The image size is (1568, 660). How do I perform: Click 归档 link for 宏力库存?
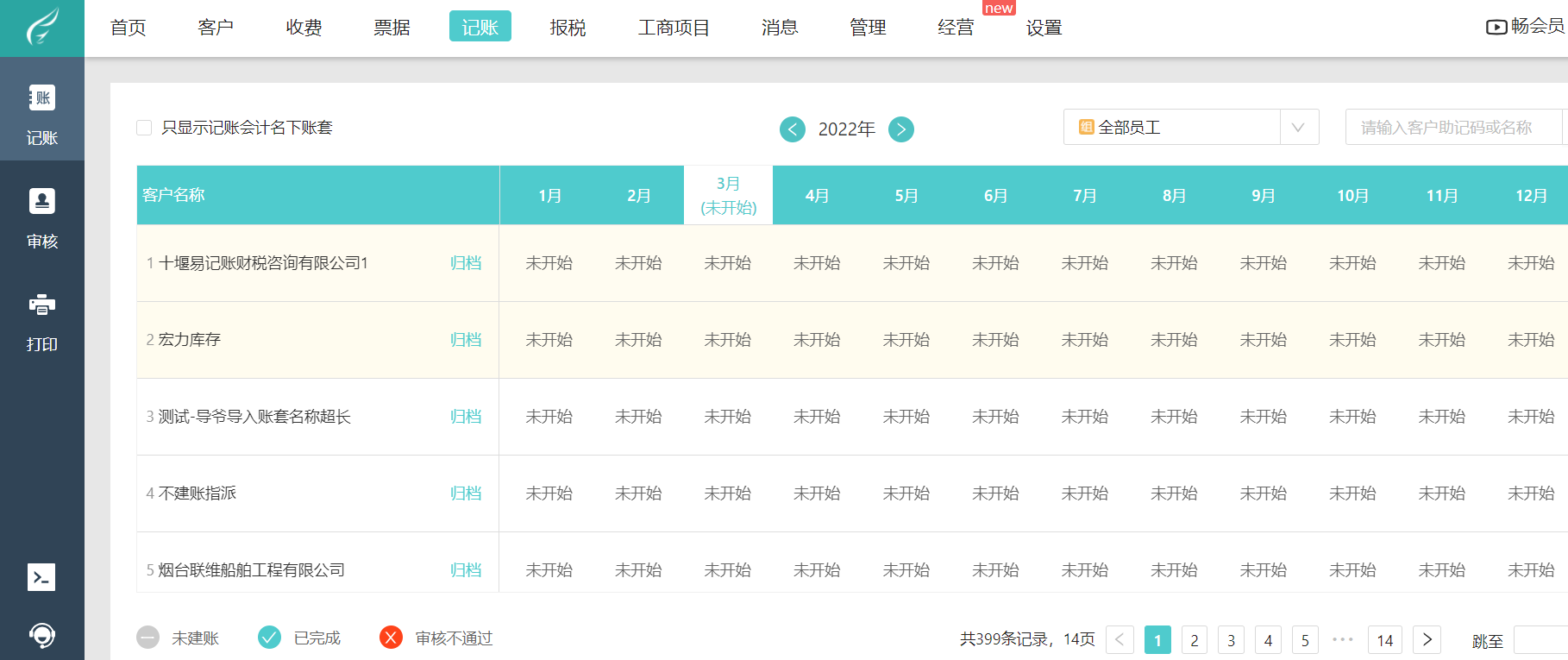(x=466, y=340)
